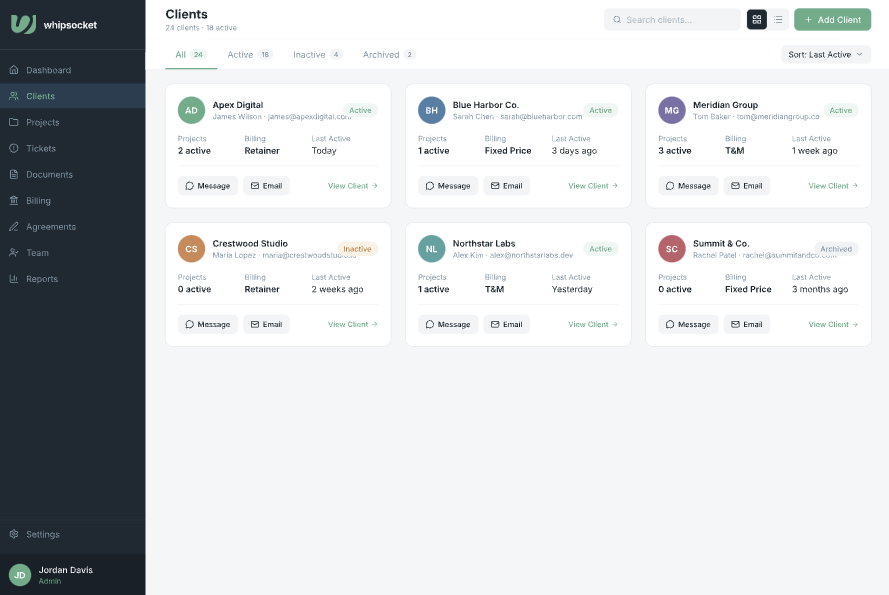Click the Add Client button
This screenshot has height=595, width=889.
point(832,19)
